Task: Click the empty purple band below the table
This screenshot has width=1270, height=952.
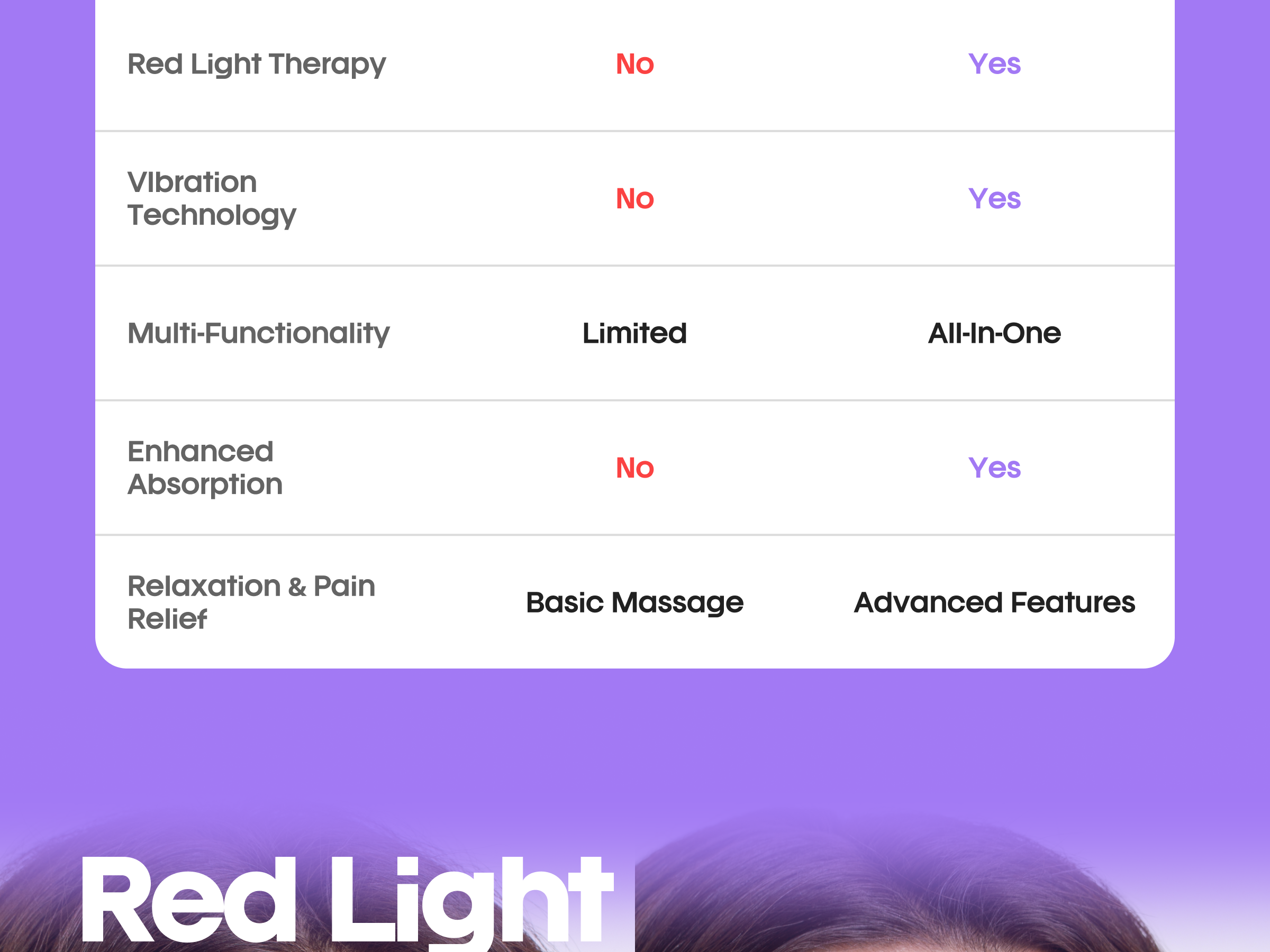Action: tap(634, 740)
